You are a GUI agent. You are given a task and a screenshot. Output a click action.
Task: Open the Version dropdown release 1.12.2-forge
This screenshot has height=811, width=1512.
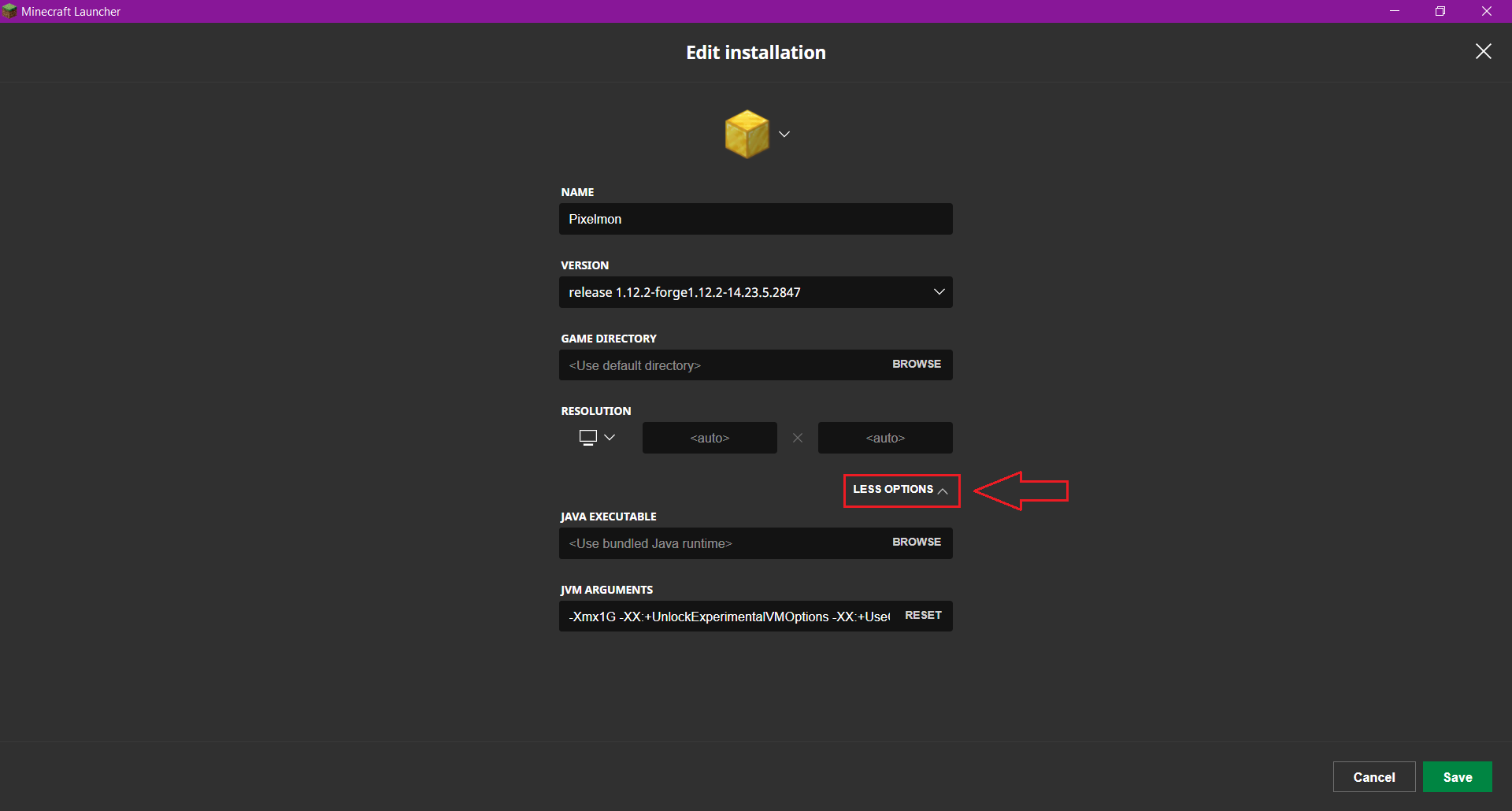[x=756, y=292]
